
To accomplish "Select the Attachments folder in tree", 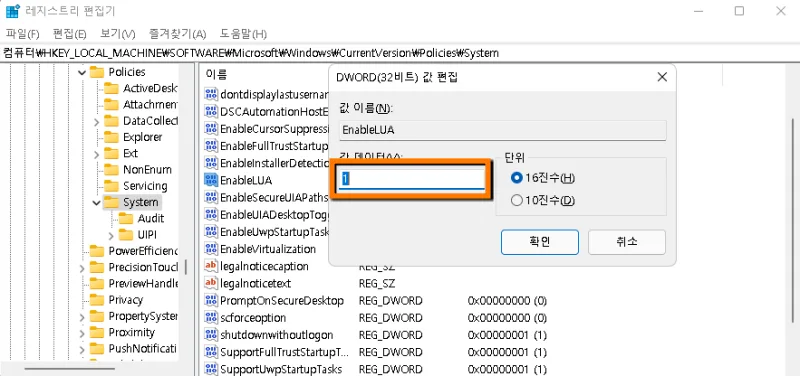I will (x=150, y=105).
